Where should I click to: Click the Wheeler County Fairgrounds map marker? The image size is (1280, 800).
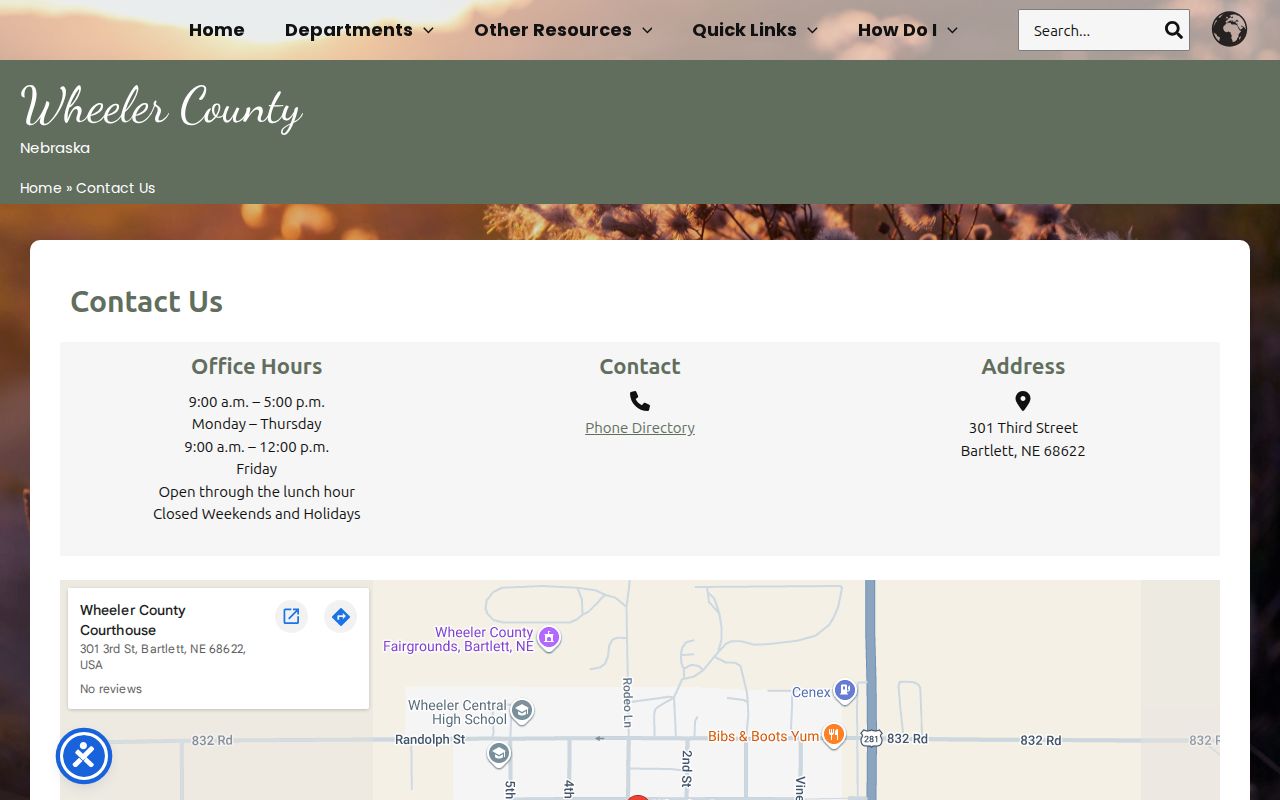[x=548, y=637]
